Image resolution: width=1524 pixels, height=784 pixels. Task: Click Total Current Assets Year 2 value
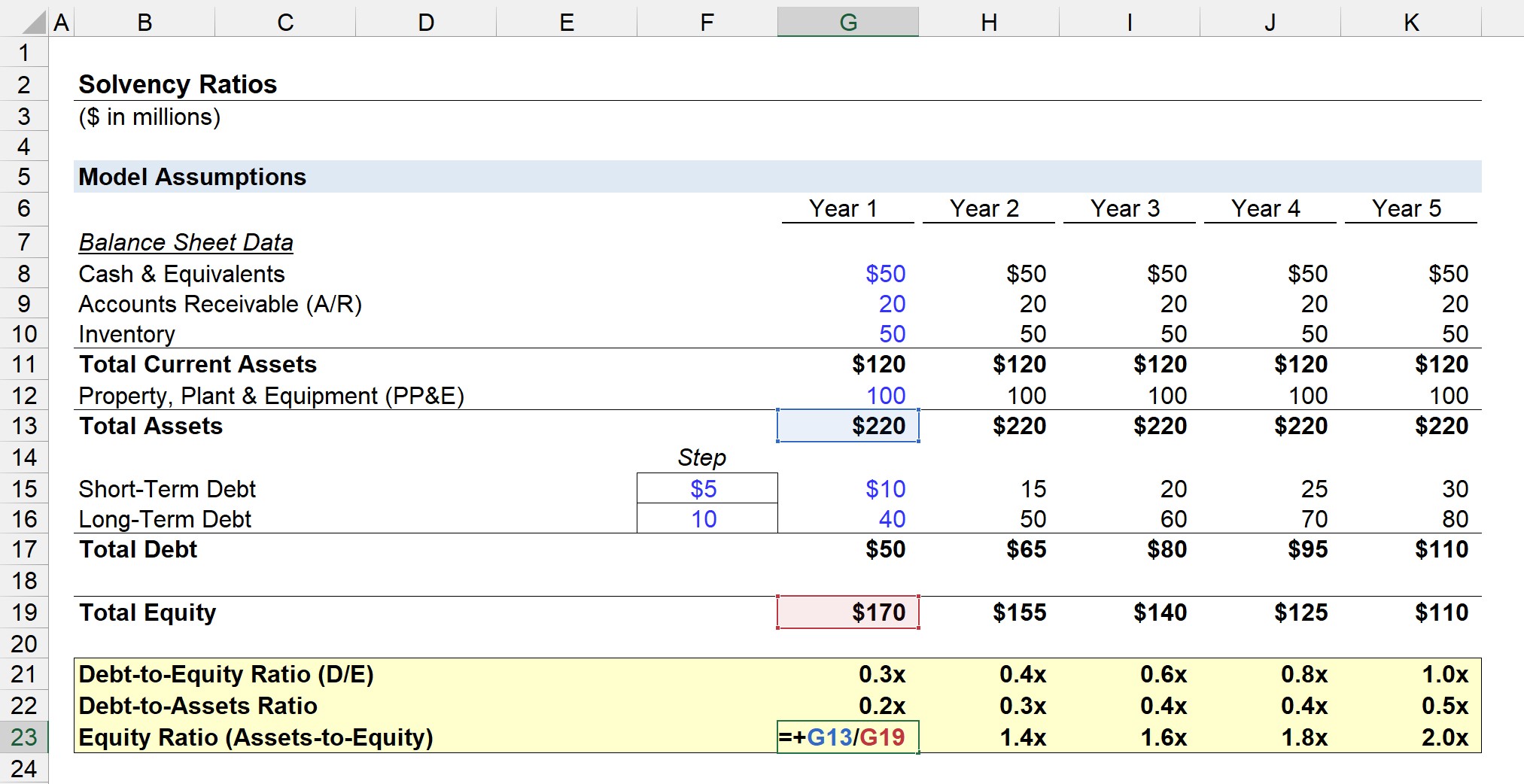[x=1019, y=364]
